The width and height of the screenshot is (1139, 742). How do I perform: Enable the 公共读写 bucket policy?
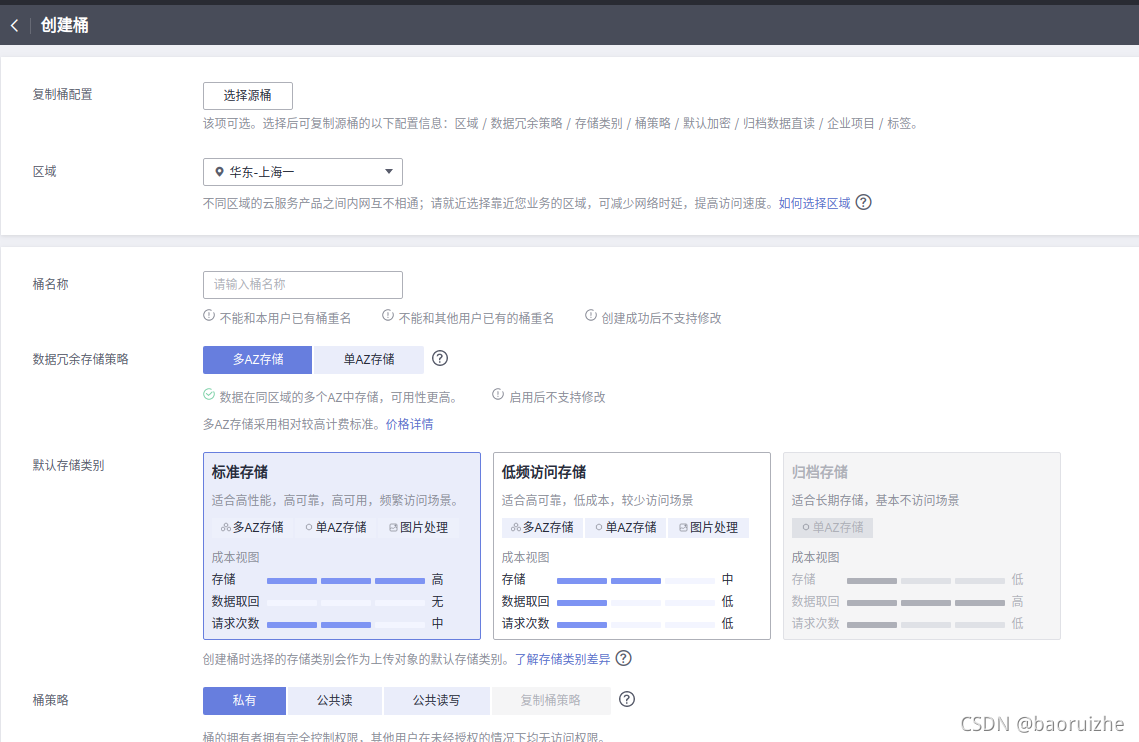(436, 700)
